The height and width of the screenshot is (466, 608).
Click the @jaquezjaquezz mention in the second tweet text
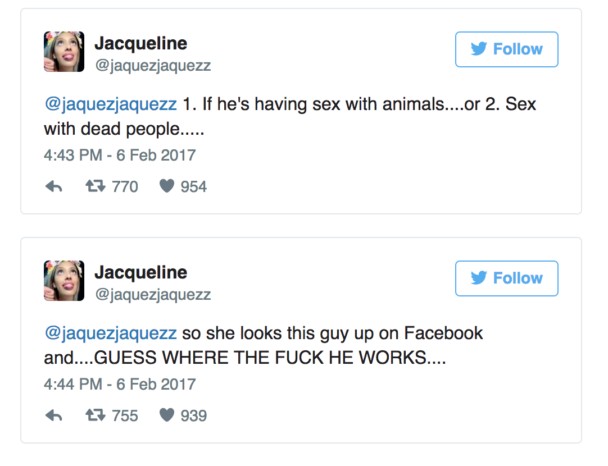point(110,332)
